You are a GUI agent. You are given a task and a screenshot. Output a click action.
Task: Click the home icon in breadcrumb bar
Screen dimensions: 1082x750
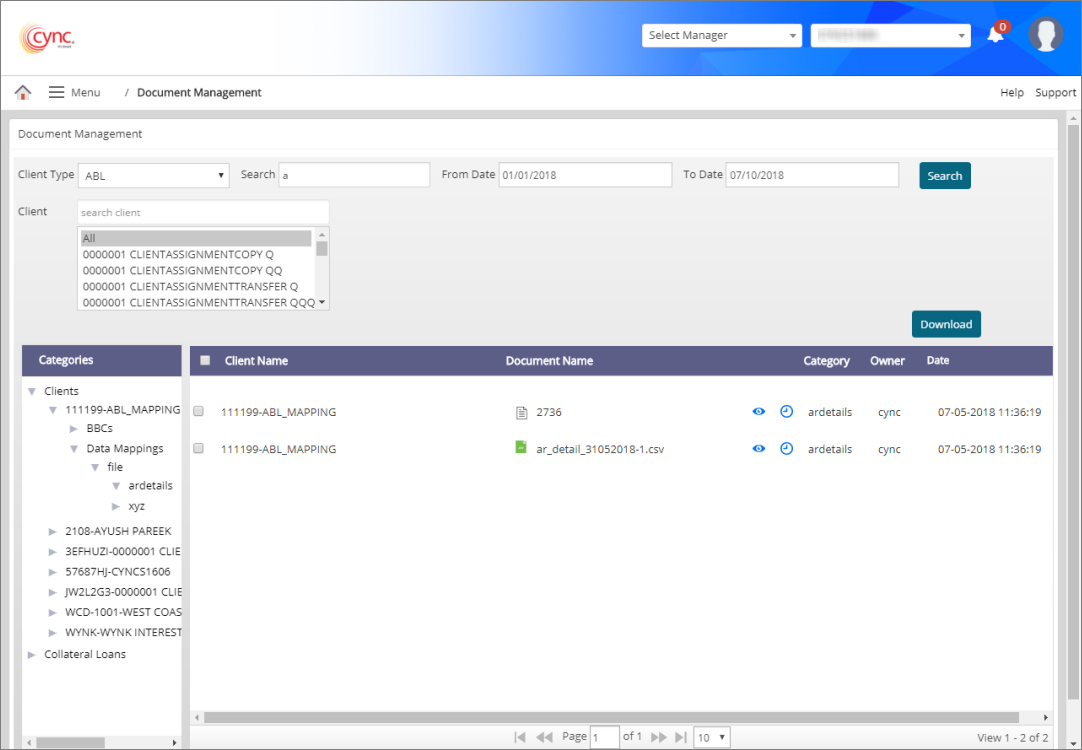coord(22,92)
